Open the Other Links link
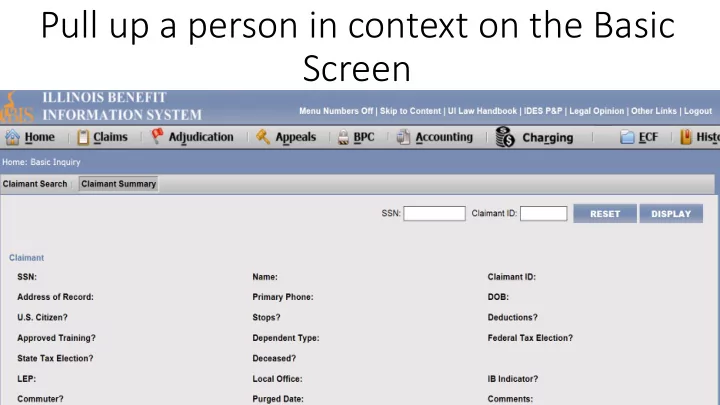Screen dimensions: 720x405 653,111
